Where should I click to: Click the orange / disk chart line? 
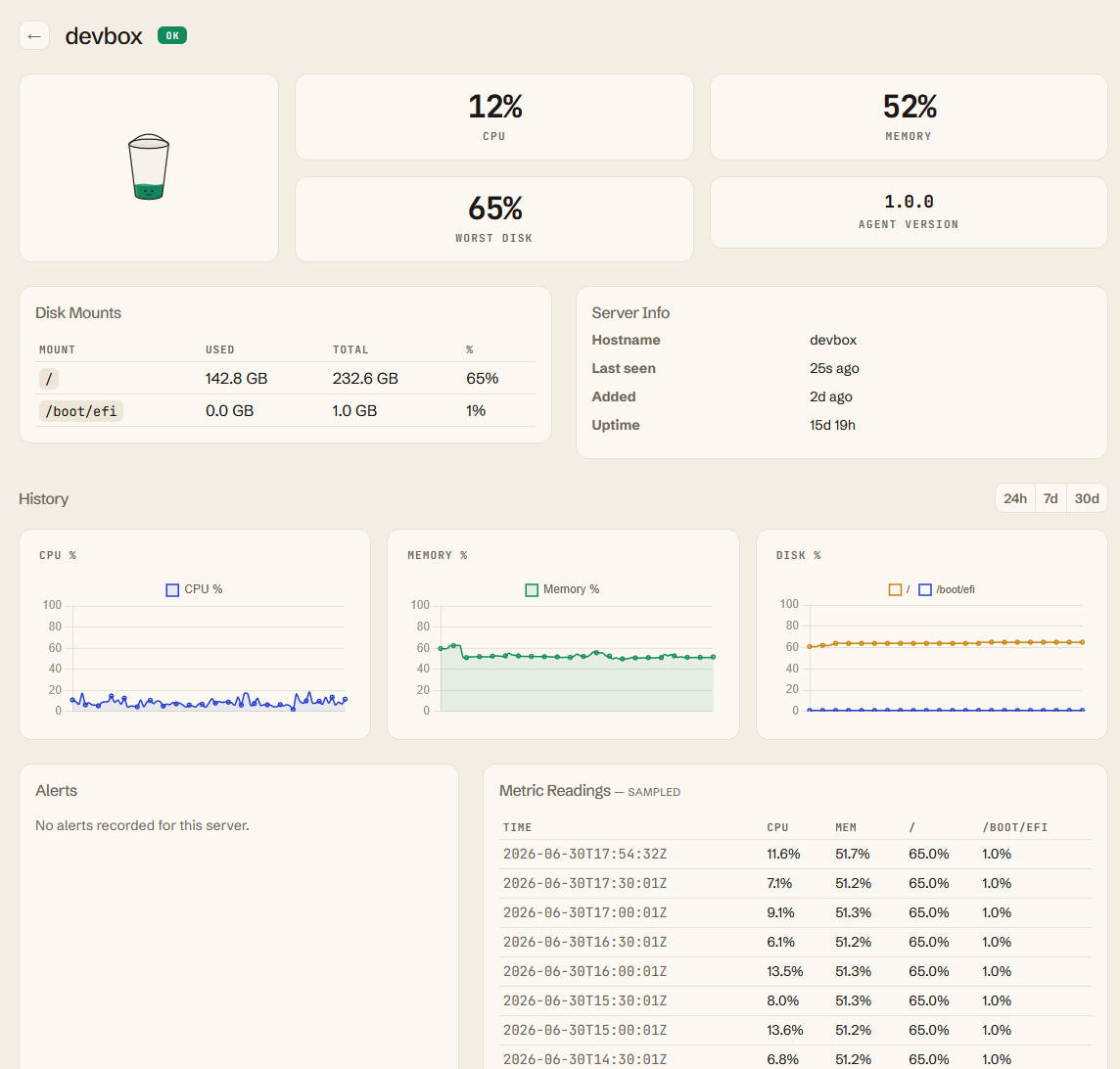pos(946,643)
